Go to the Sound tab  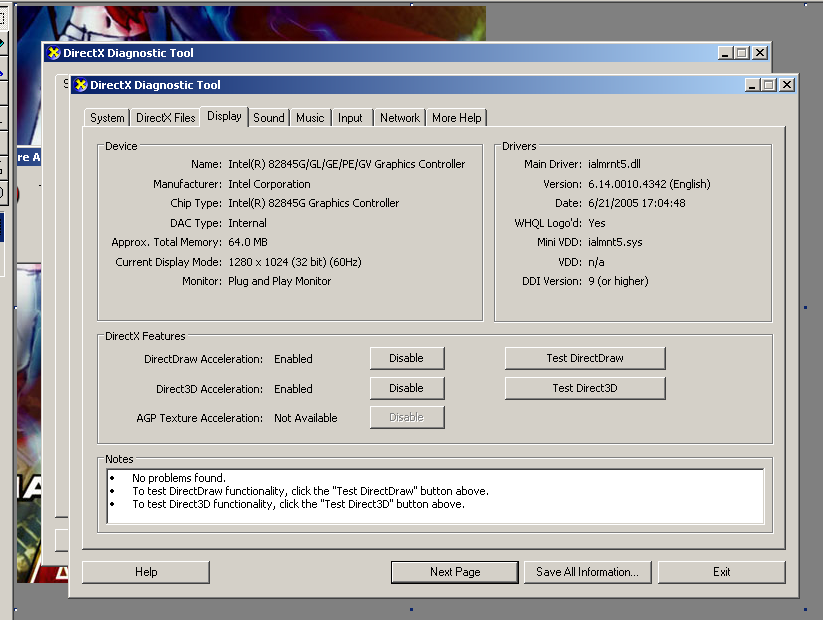pos(268,118)
